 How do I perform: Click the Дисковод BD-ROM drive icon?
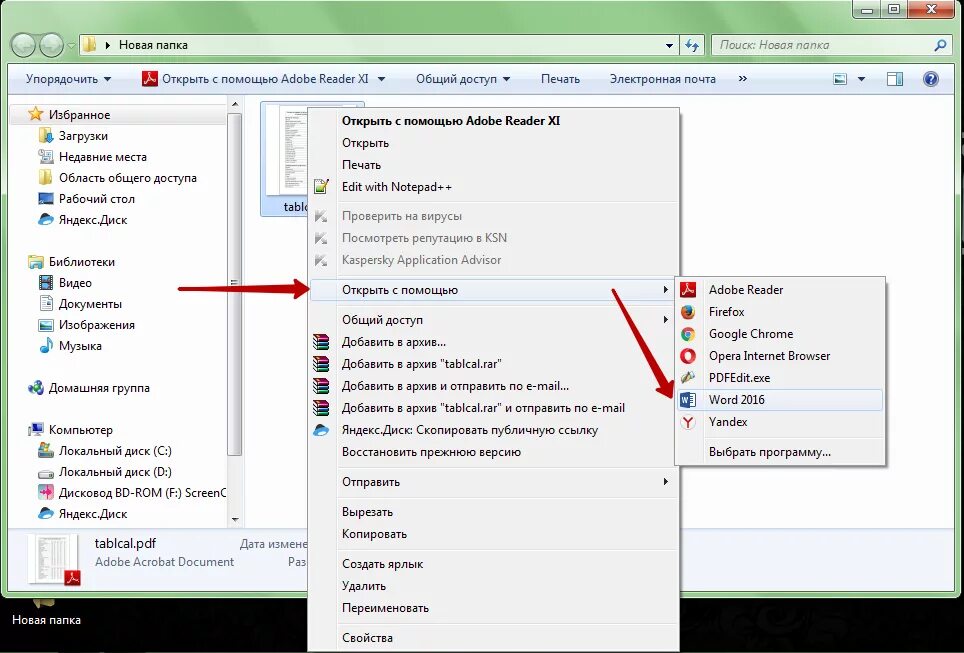click(x=45, y=493)
